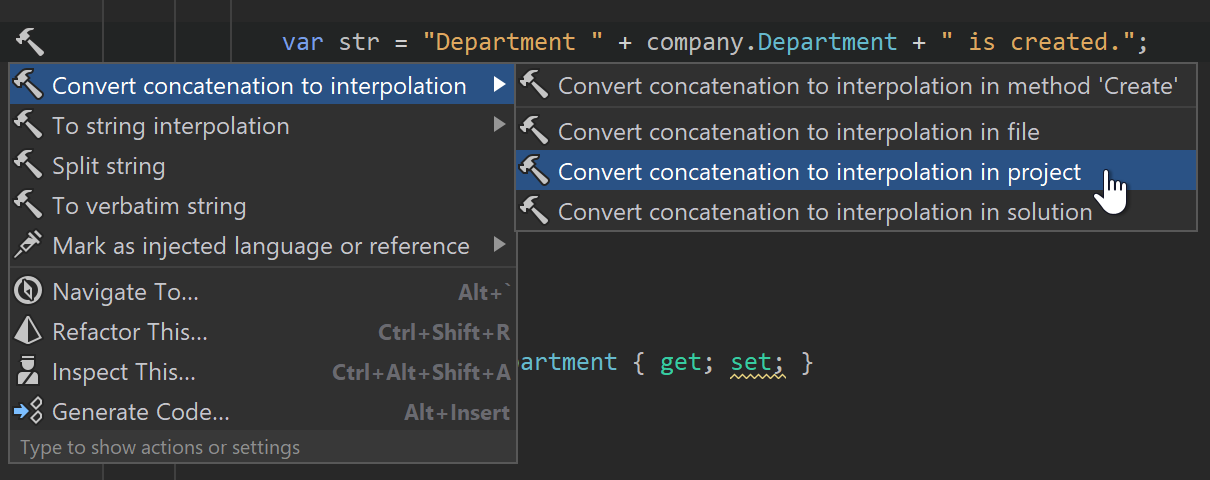Click the Generate Code arrow icon
This screenshot has width=1210, height=480.
point(28,412)
